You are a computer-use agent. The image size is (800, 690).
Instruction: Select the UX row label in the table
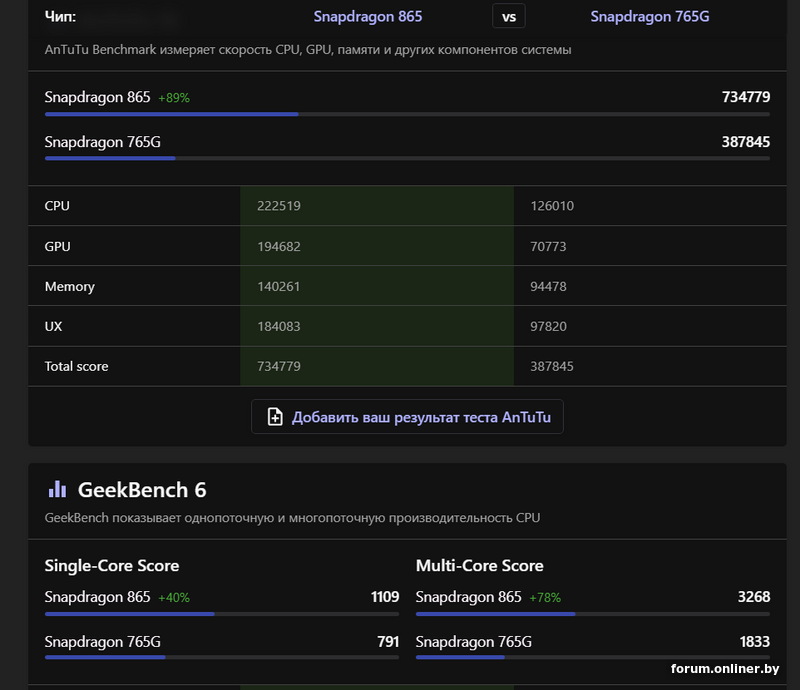pos(54,326)
